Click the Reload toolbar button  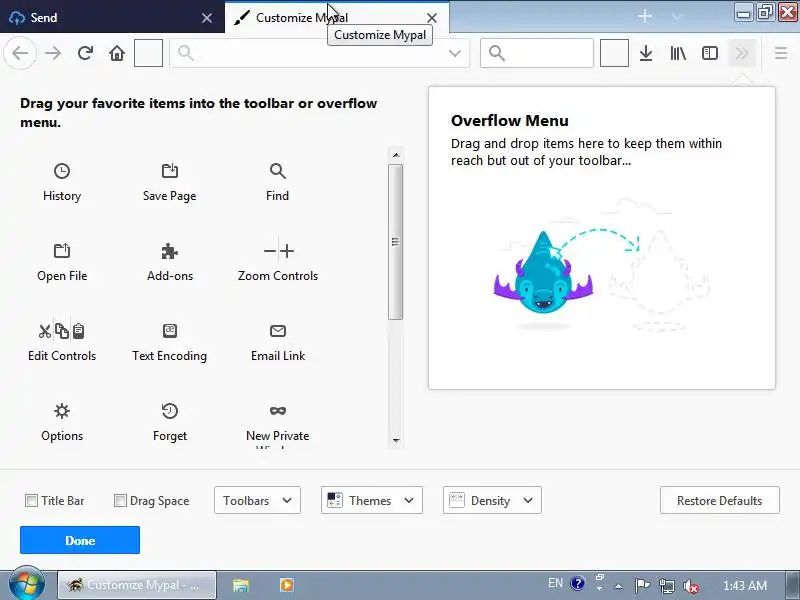(x=85, y=53)
